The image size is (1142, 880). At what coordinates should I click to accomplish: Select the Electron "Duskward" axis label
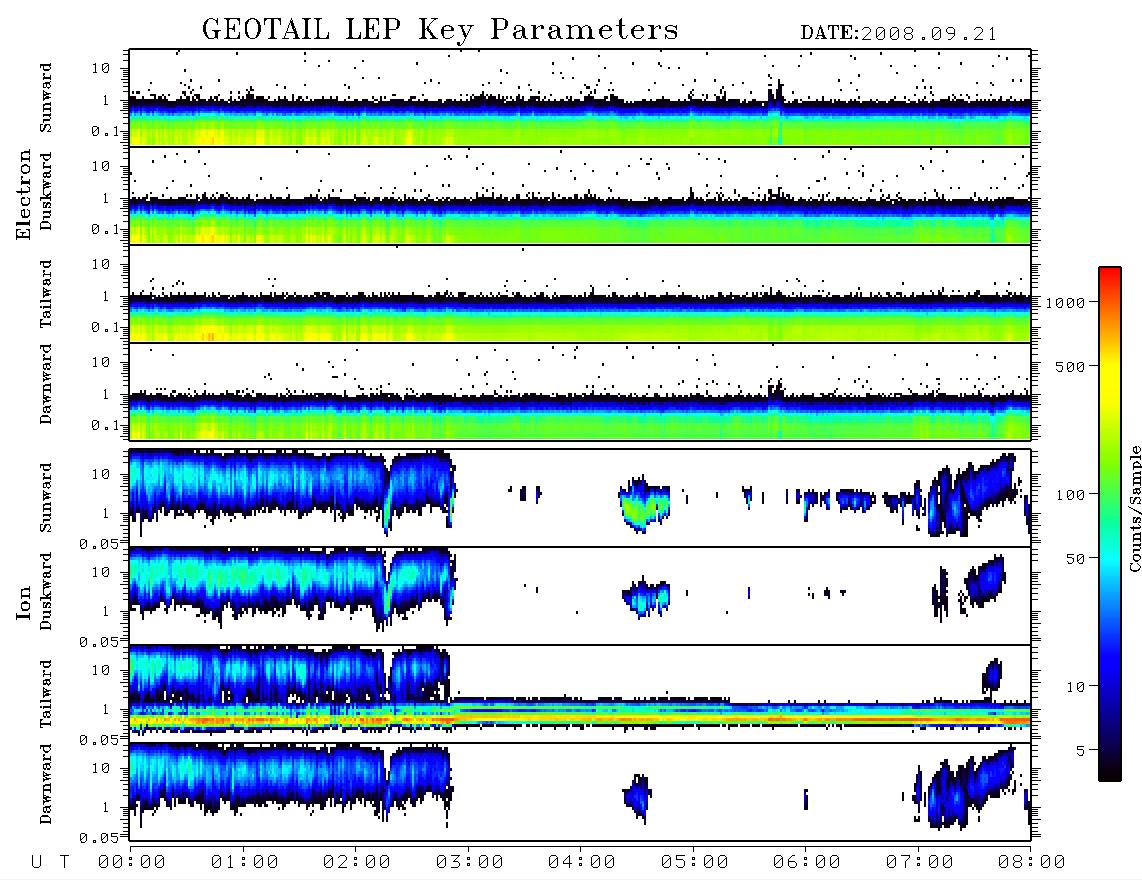pyautogui.click(x=46, y=191)
